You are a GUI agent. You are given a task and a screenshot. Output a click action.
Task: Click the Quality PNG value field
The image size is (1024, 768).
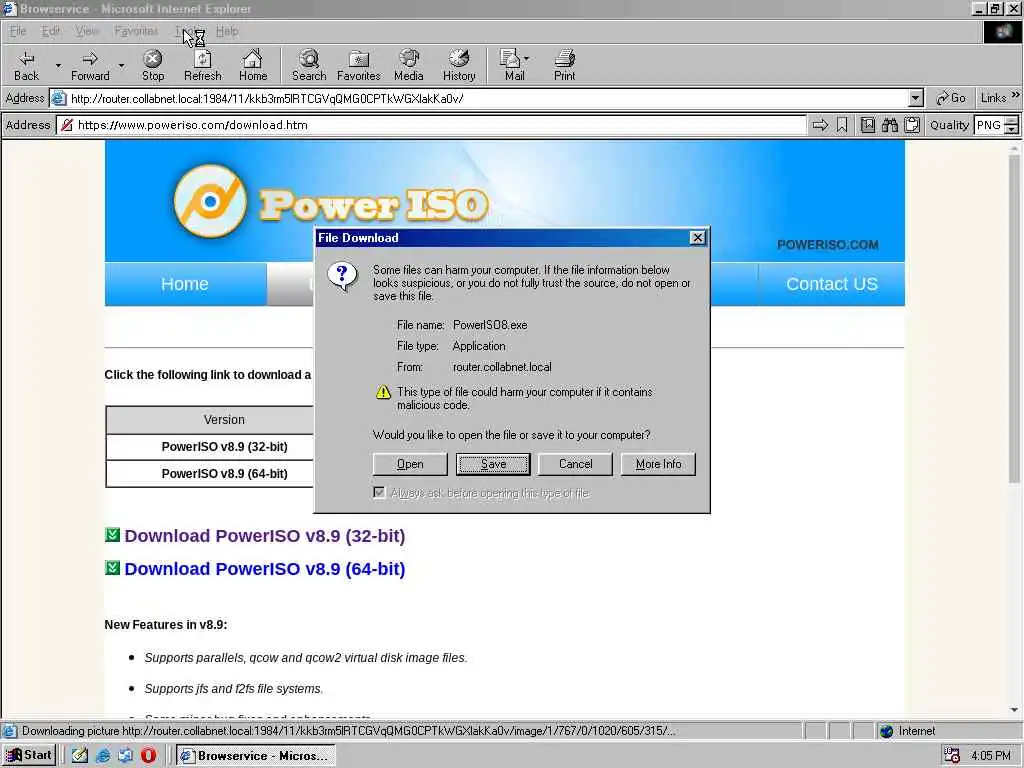(989, 125)
